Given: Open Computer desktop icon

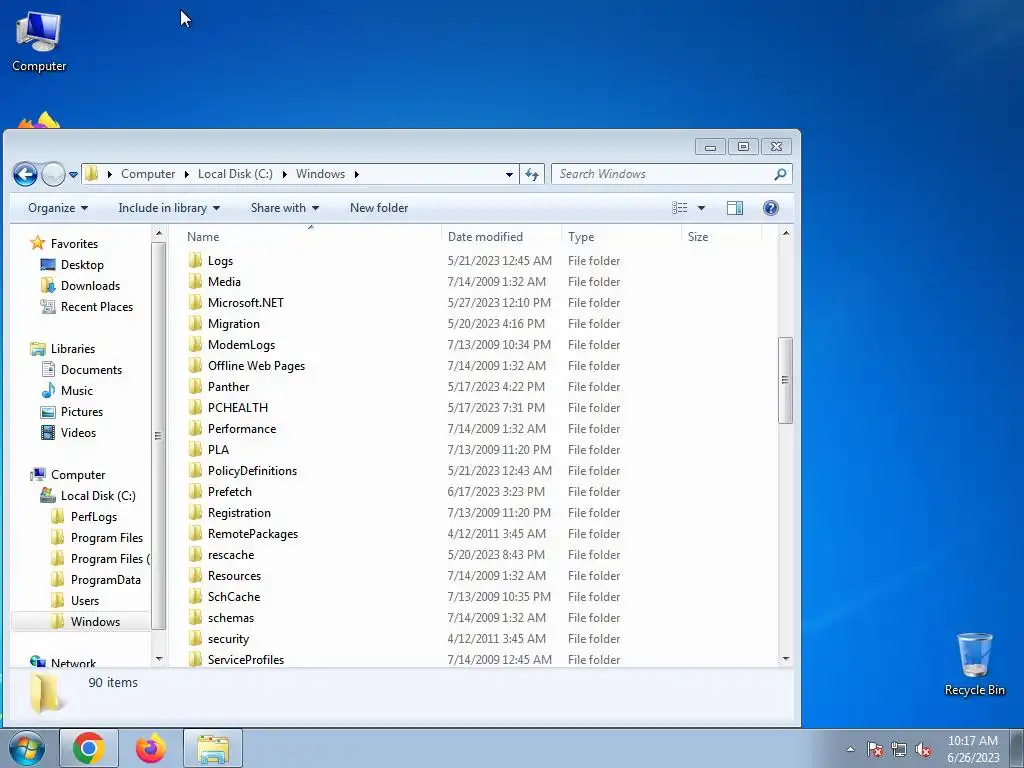Looking at the screenshot, I should (39, 41).
